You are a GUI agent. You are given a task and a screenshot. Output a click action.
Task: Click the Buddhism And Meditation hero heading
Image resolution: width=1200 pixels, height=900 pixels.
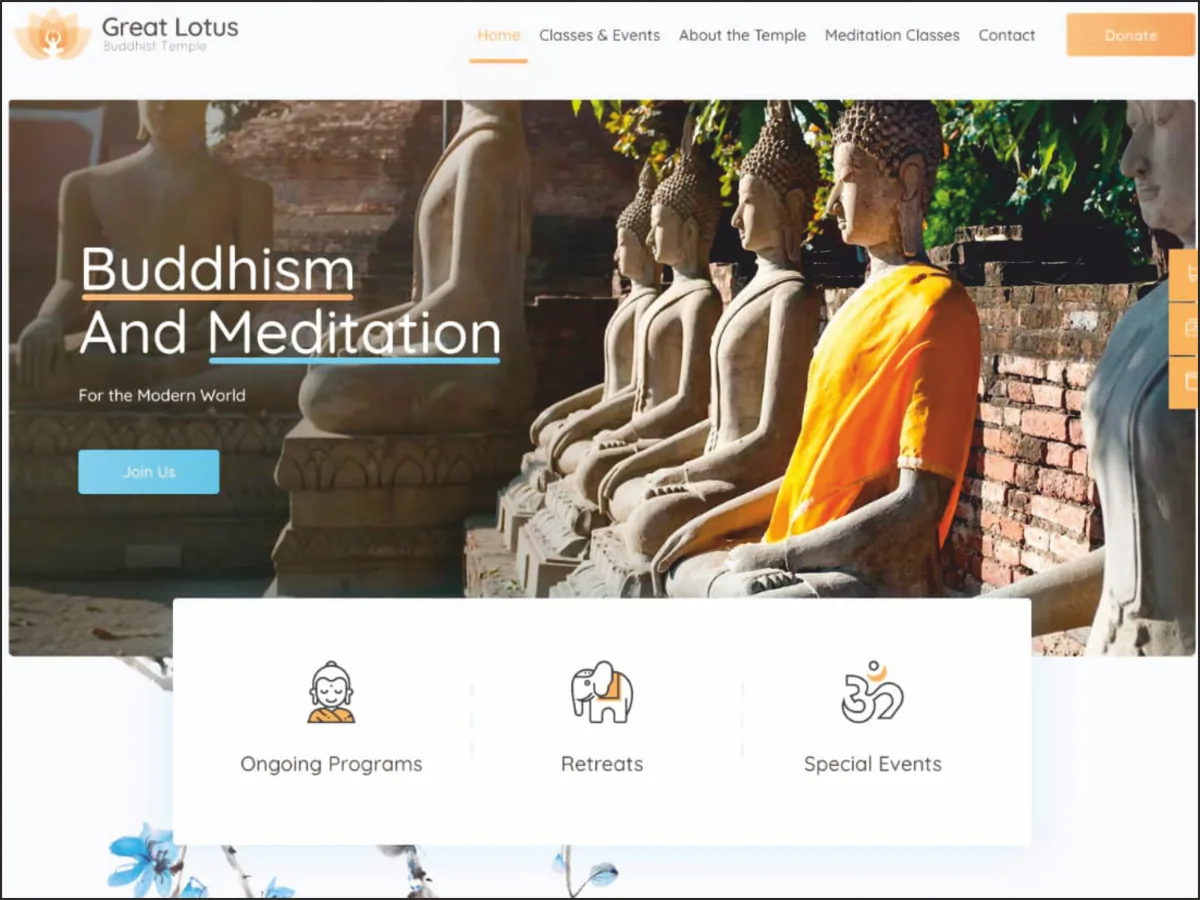pos(290,301)
